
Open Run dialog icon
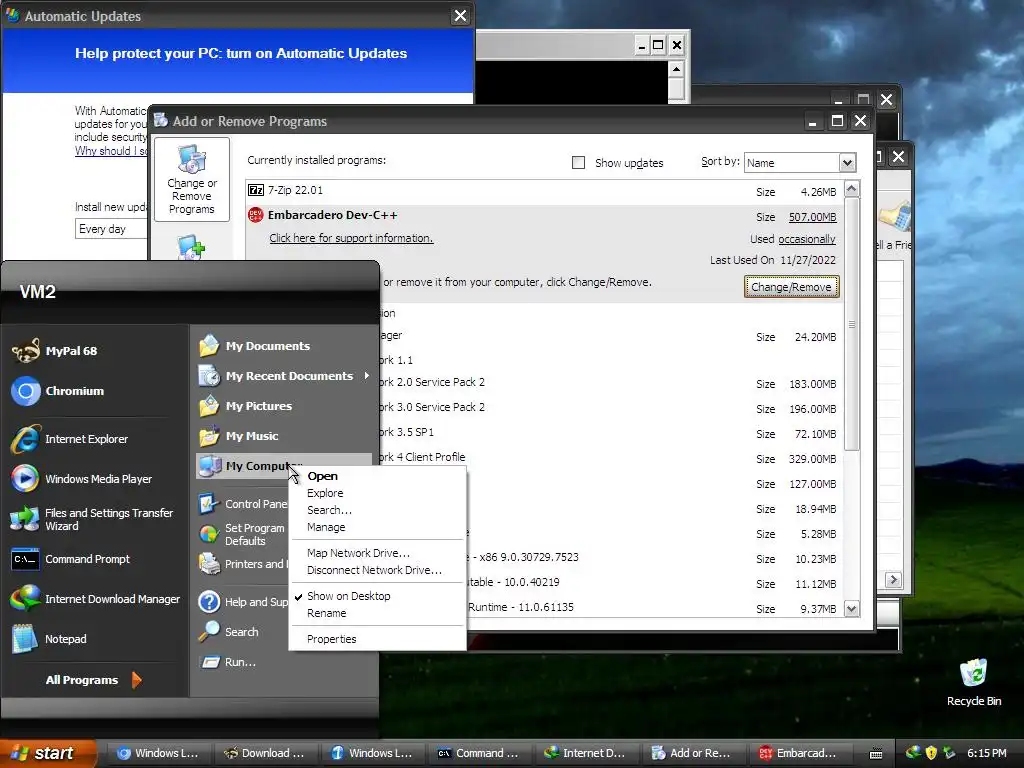coord(209,662)
